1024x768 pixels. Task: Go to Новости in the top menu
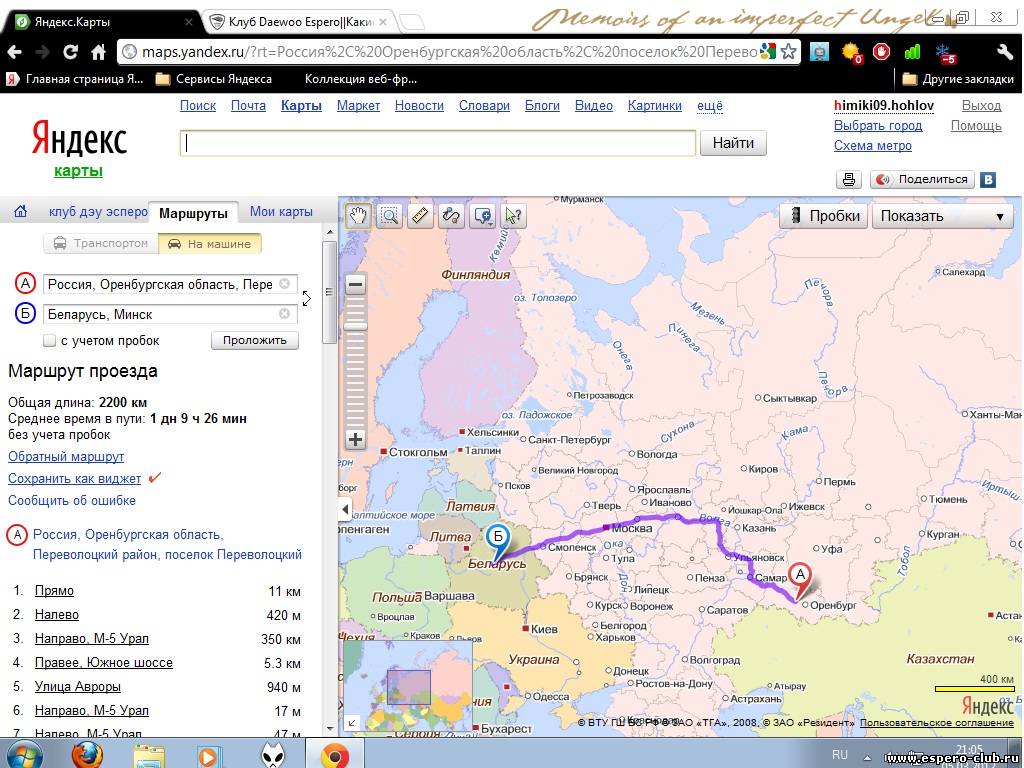[x=419, y=106]
